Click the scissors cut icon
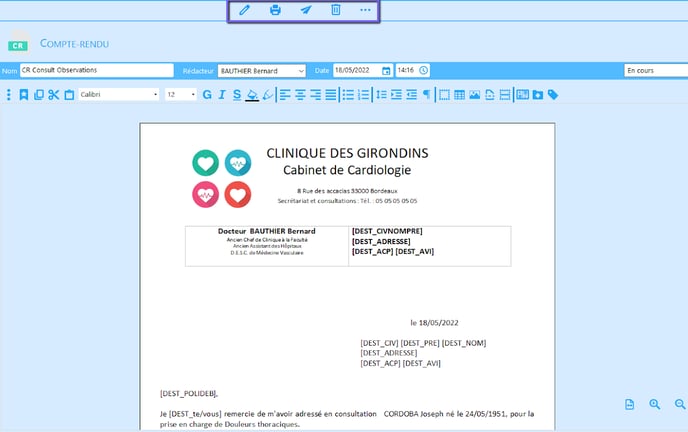 (54, 95)
